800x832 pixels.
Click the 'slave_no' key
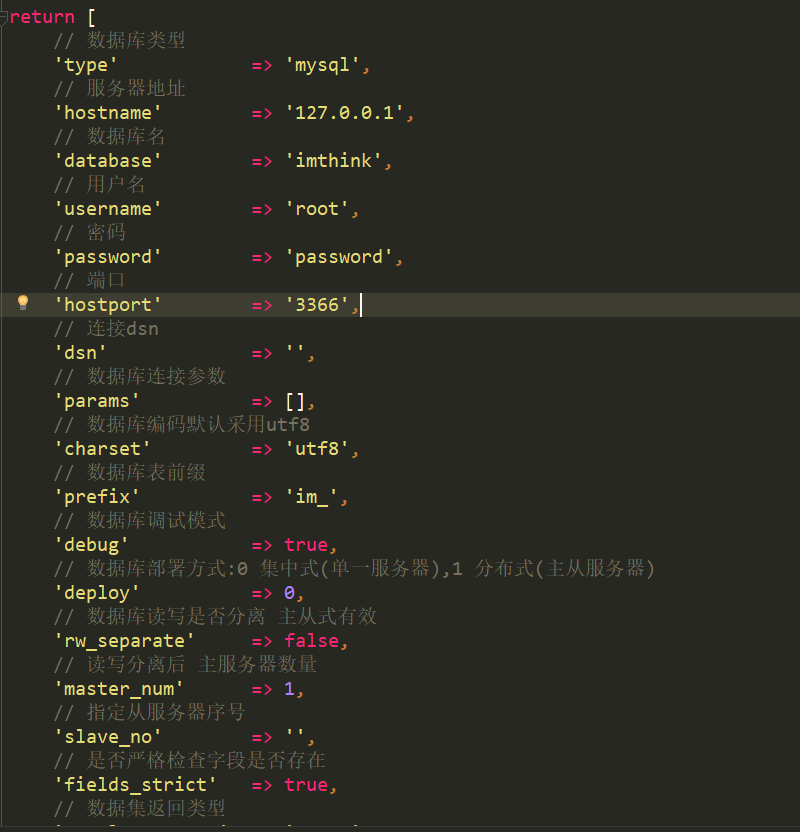click(108, 737)
